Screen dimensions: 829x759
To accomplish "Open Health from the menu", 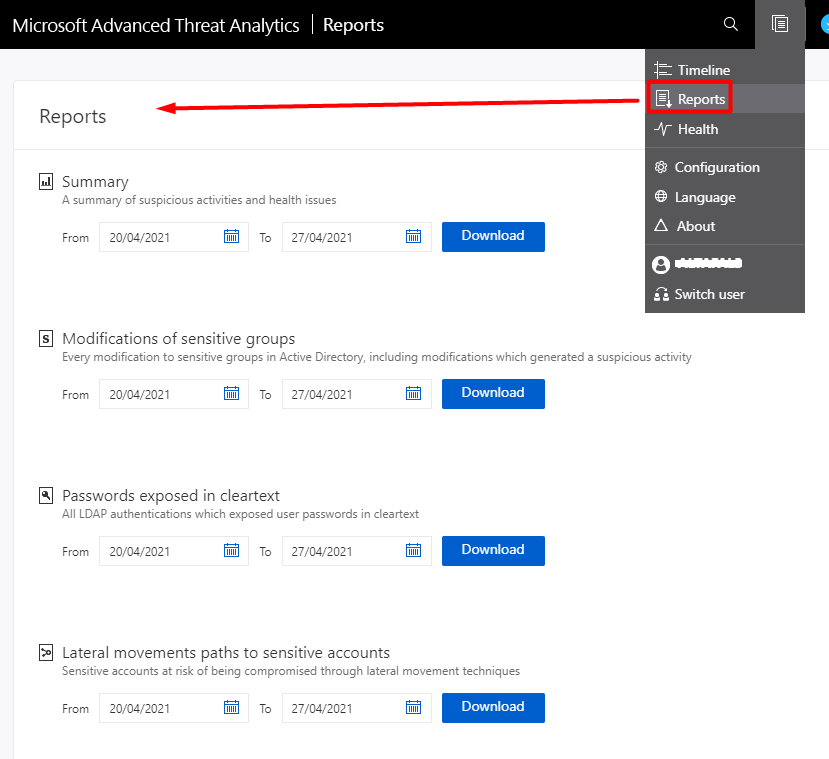I will pyautogui.click(x=725, y=129).
